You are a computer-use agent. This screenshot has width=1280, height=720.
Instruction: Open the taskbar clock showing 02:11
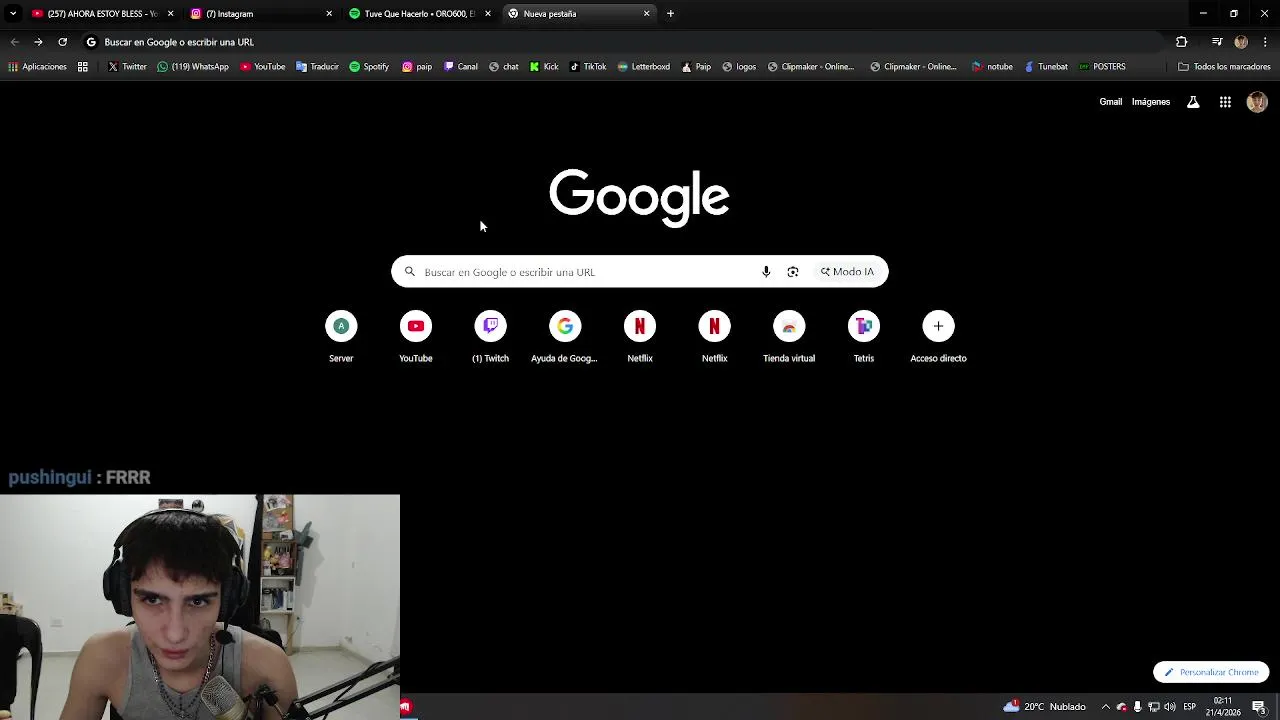[x=1223, y=707]
